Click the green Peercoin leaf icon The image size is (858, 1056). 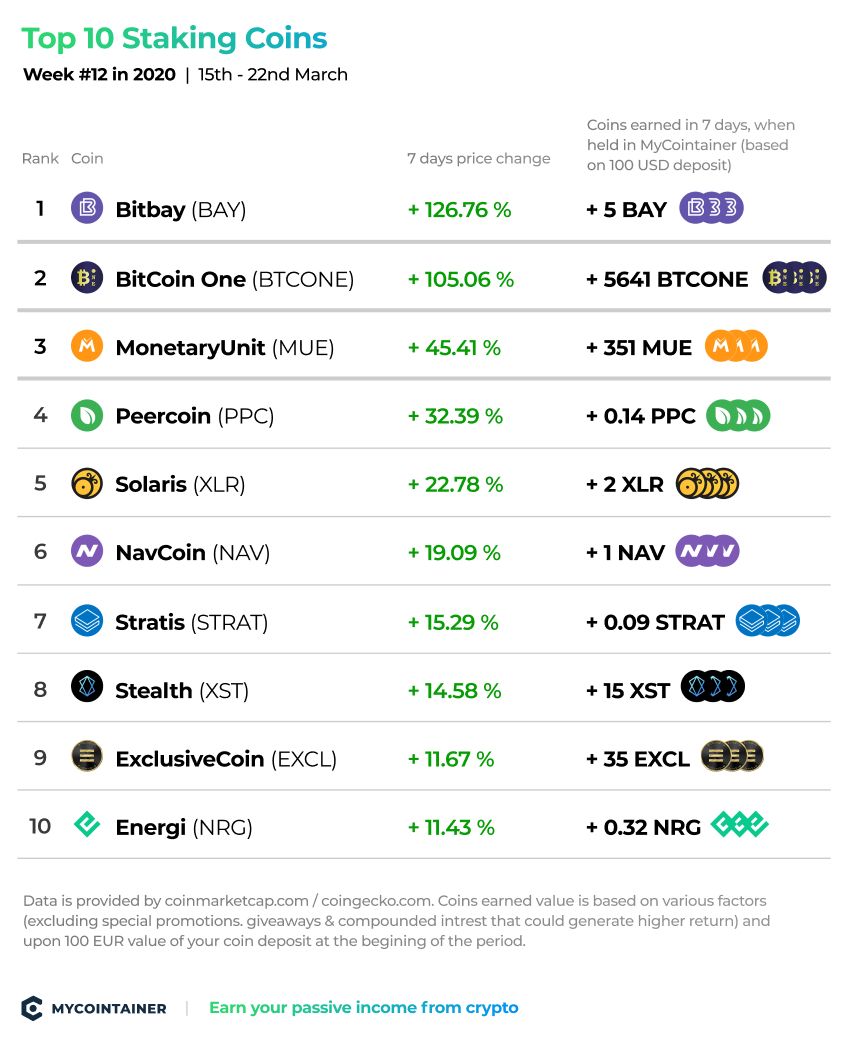(87, 416)
